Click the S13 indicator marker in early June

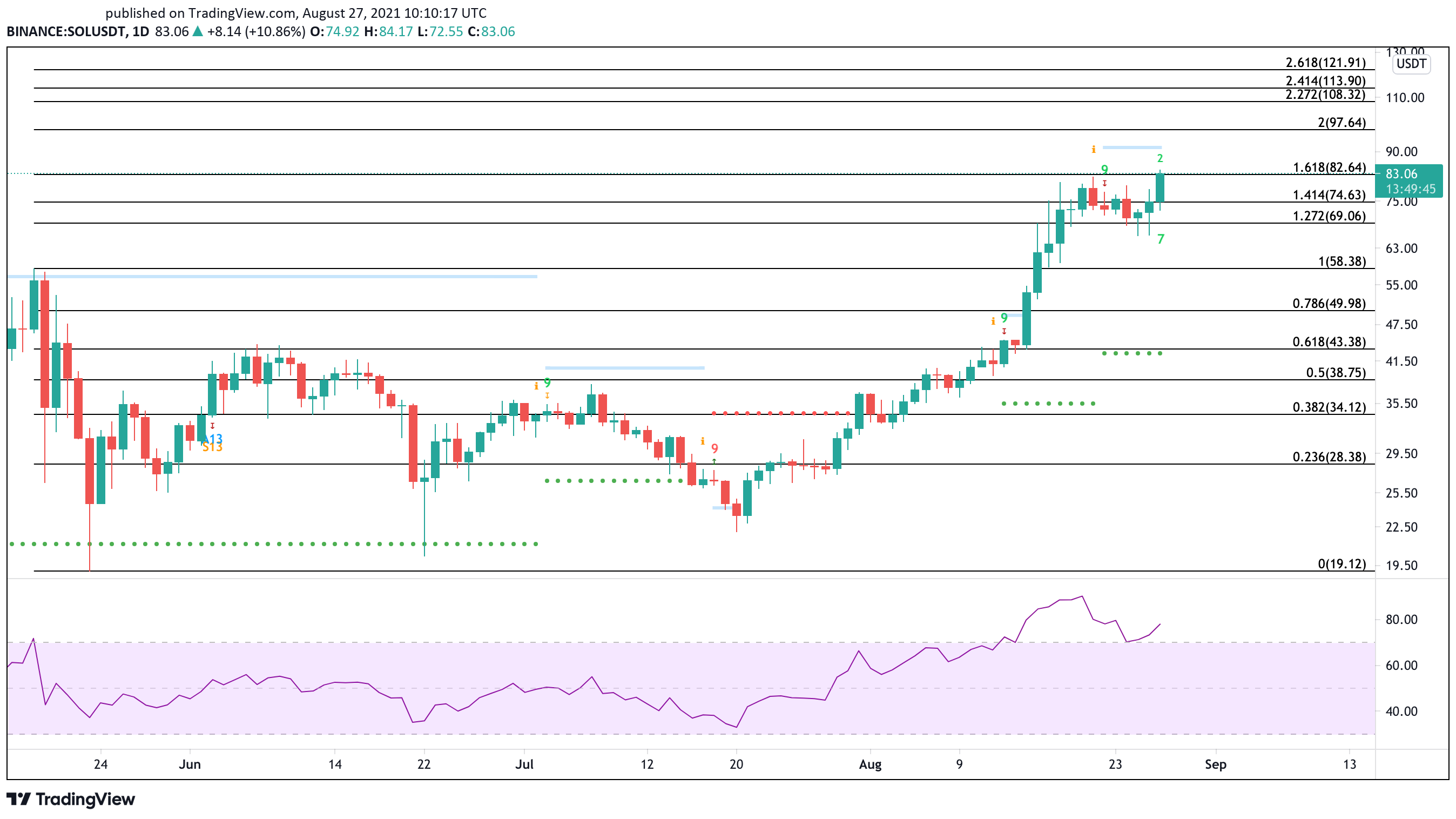(x=213, y=447)
